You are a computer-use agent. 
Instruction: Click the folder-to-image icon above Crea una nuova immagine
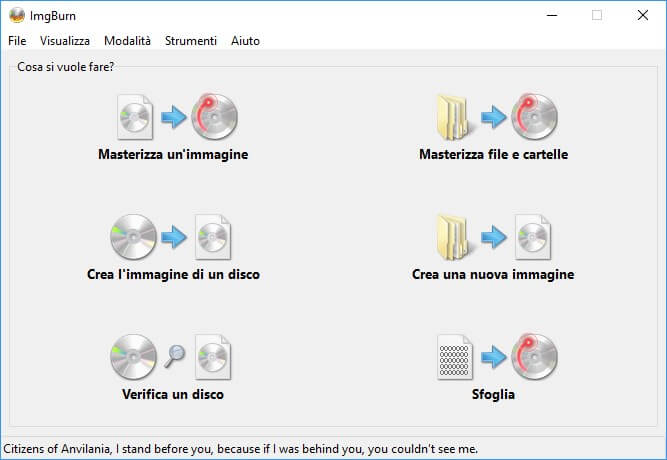[493, 237]
